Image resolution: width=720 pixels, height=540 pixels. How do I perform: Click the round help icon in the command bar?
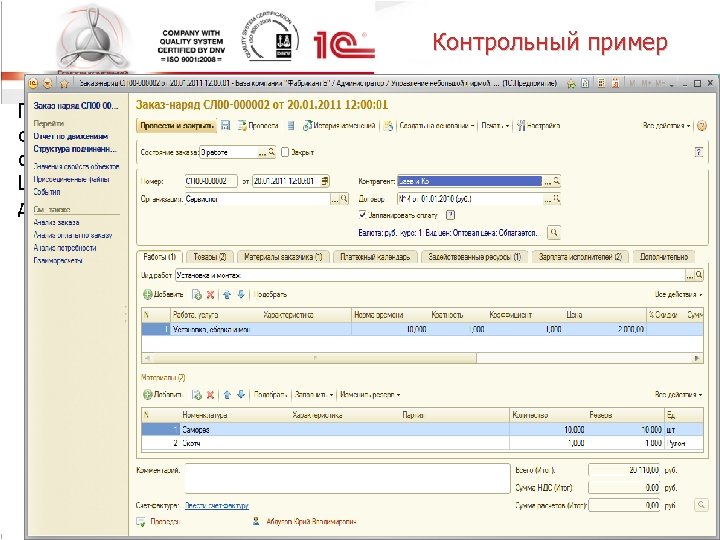point(702,125)
